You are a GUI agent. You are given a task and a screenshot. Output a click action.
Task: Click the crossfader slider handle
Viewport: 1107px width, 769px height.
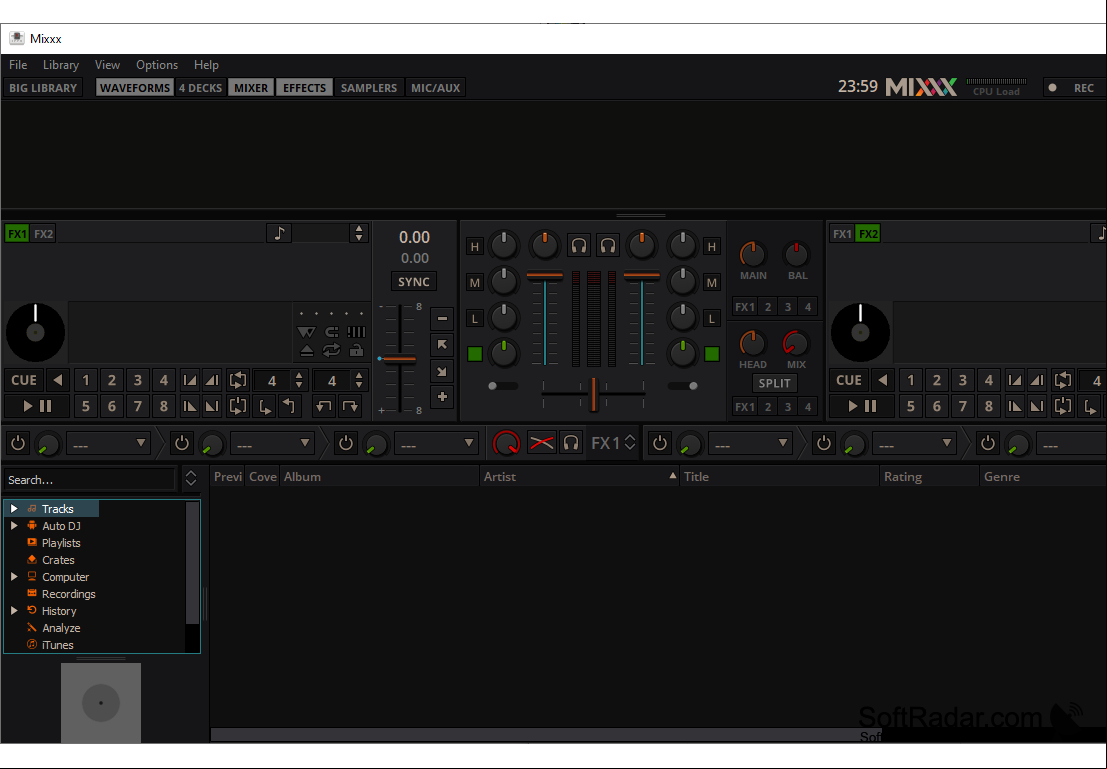coord(594,394)
